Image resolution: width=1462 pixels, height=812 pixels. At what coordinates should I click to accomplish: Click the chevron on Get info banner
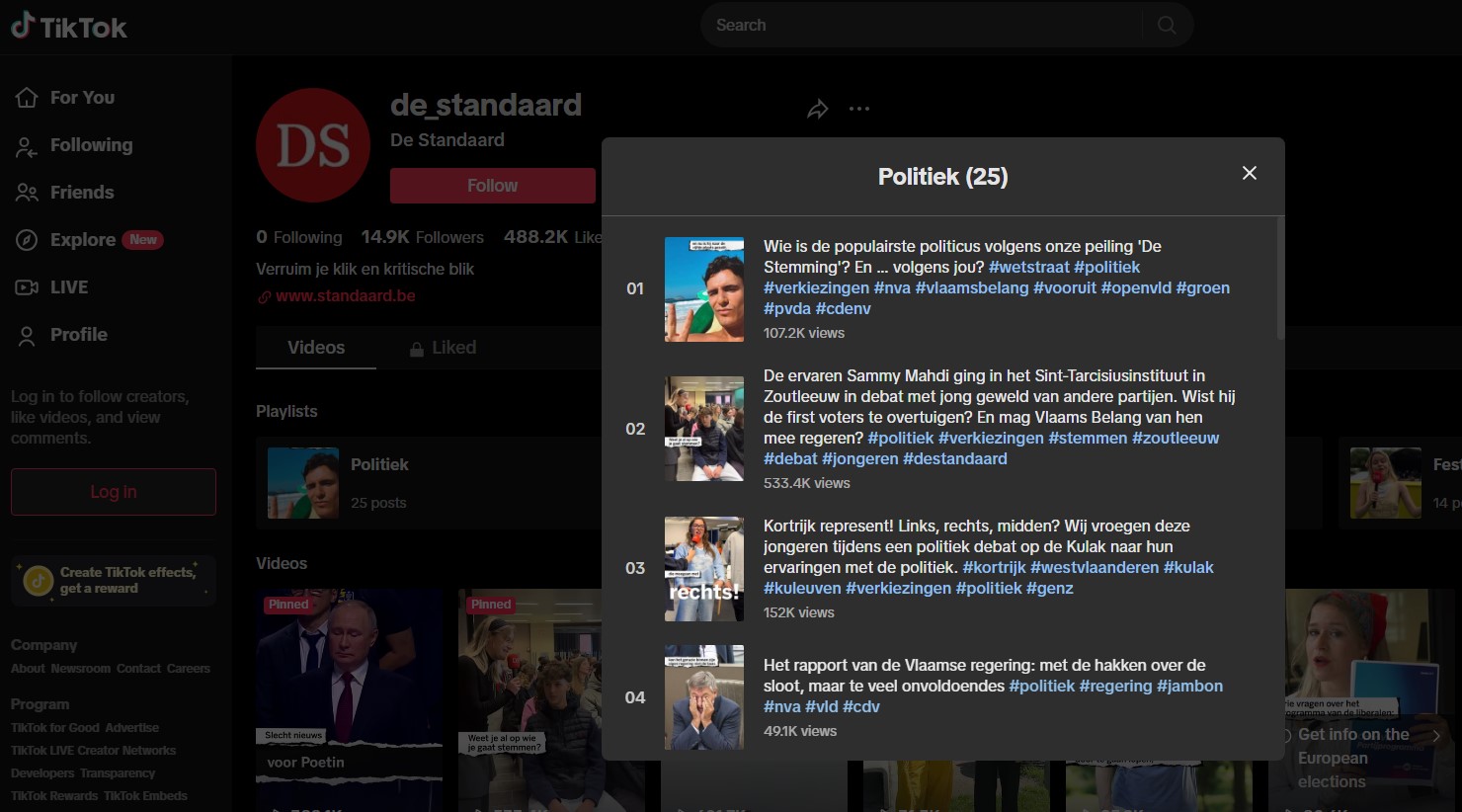click(1437, 736)
